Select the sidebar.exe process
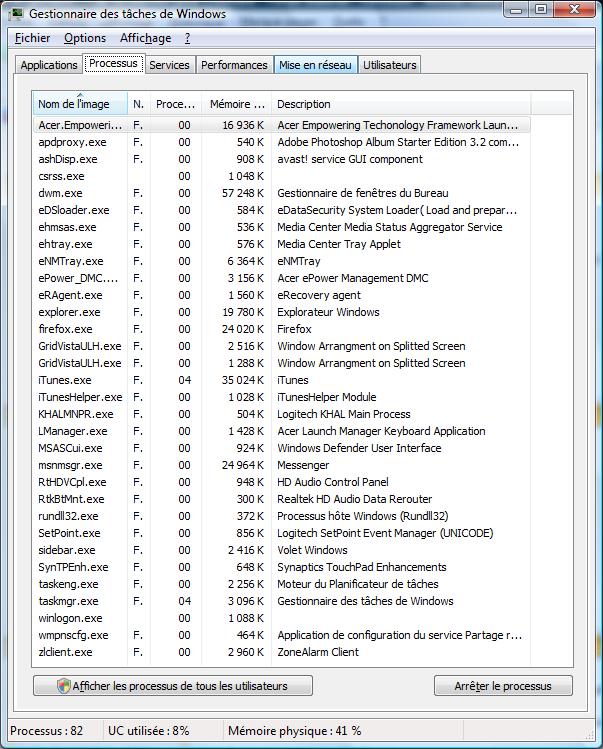 tap(282, 550)
